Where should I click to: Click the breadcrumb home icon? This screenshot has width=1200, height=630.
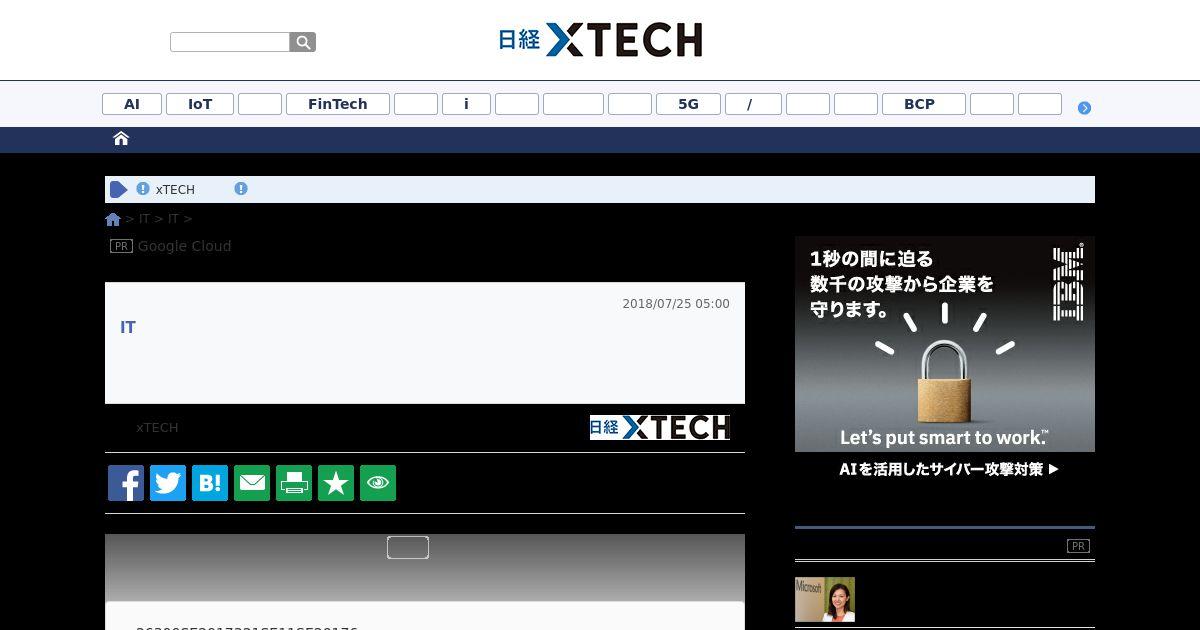(x=113, y=219)
